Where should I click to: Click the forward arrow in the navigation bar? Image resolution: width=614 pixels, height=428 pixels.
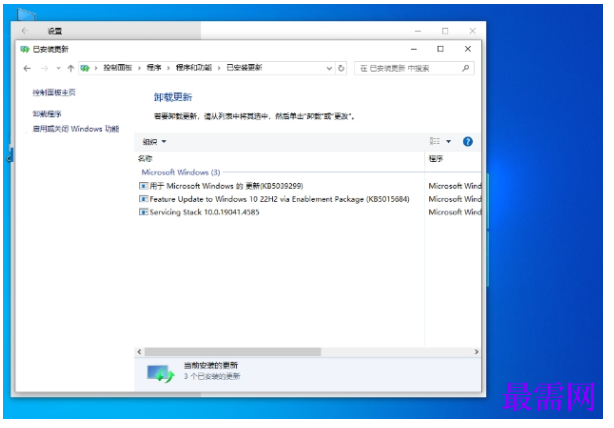tap(45, 69)
